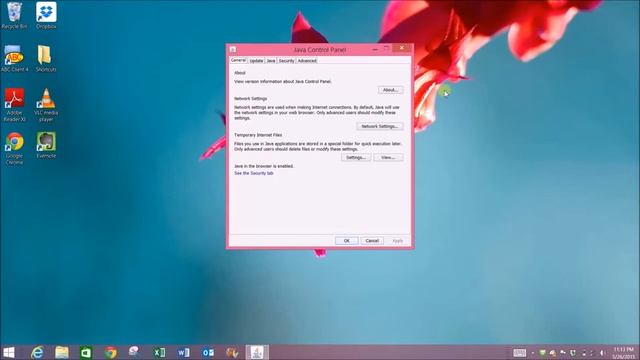Open Word from the taskbar
The height and width of the screenshot is (360, 640).
183,352
